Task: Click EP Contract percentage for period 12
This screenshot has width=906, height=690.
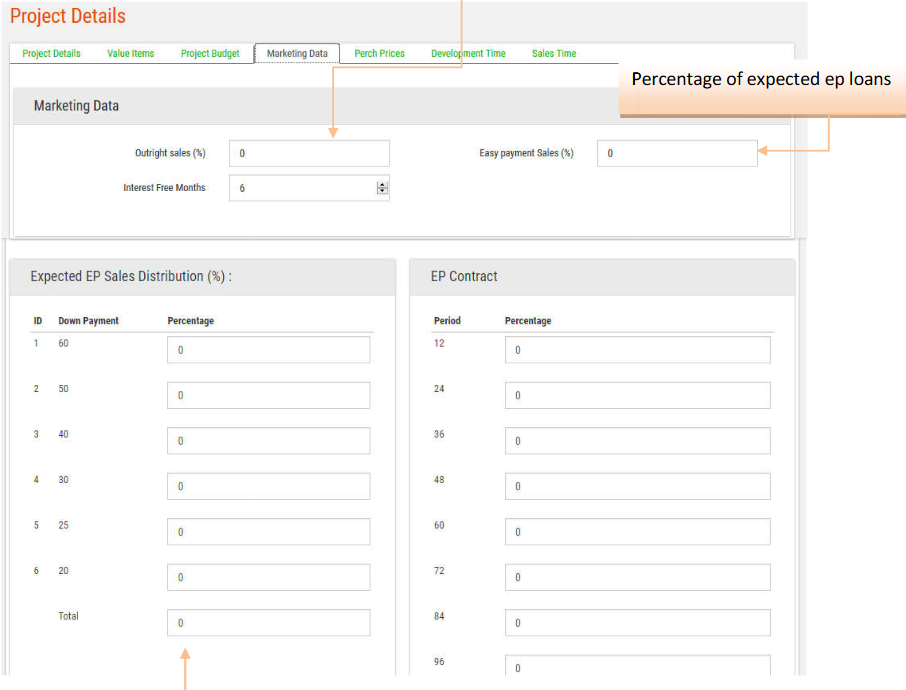Action: coord(637,350)
